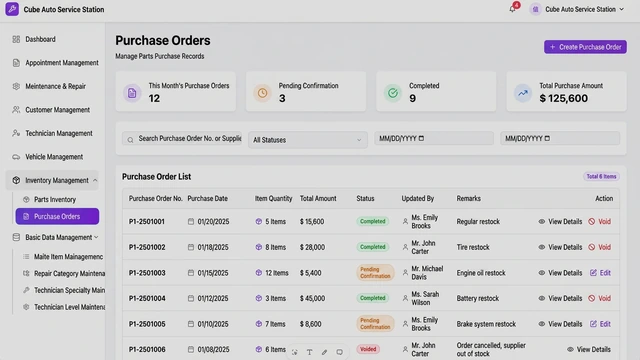Viewport: 640px width, 360px height.
Task: Click the This Month's Purchase Orders card icon
Action: 132,93
